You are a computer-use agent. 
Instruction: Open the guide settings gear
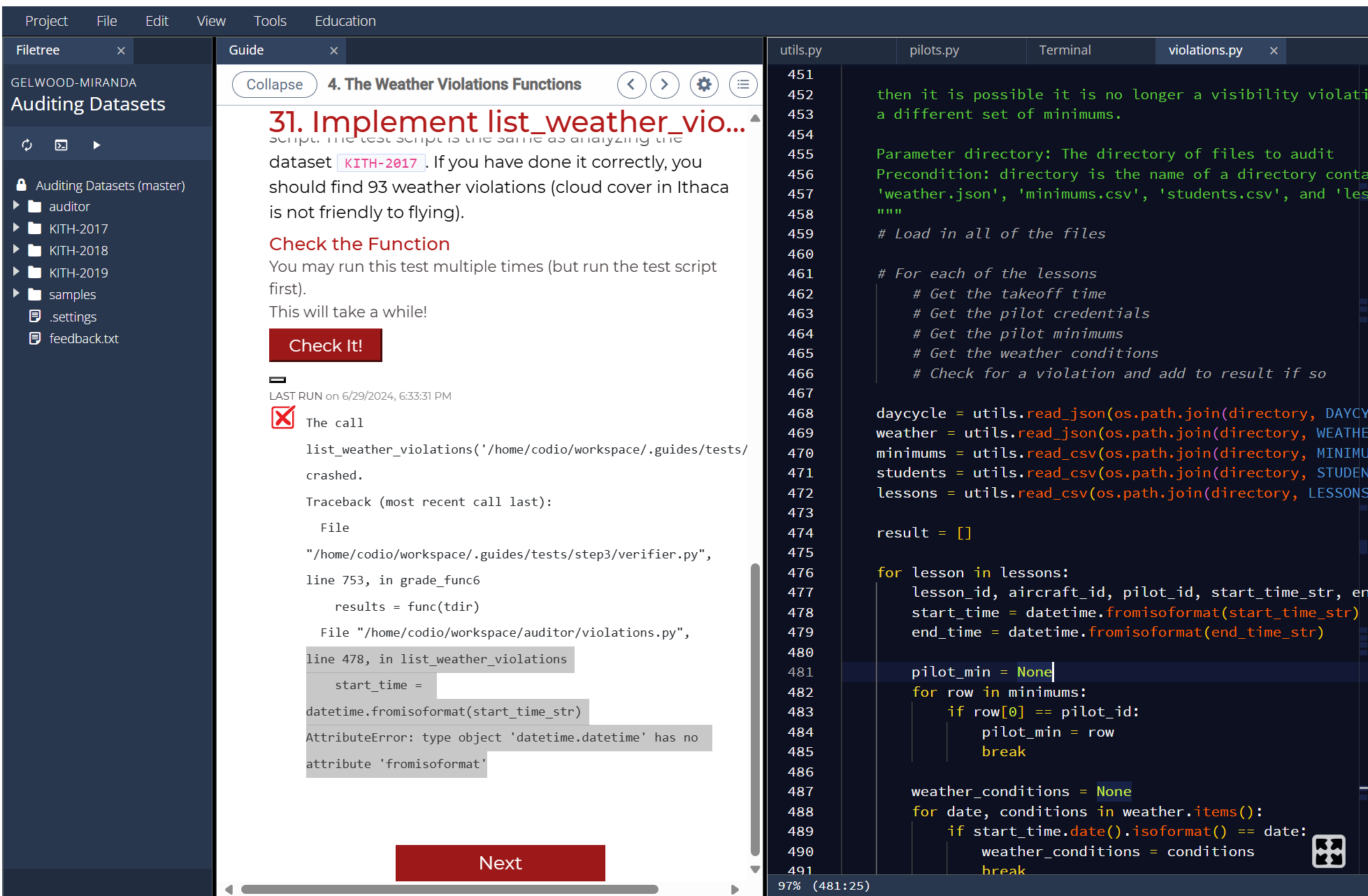pos(704,84)
